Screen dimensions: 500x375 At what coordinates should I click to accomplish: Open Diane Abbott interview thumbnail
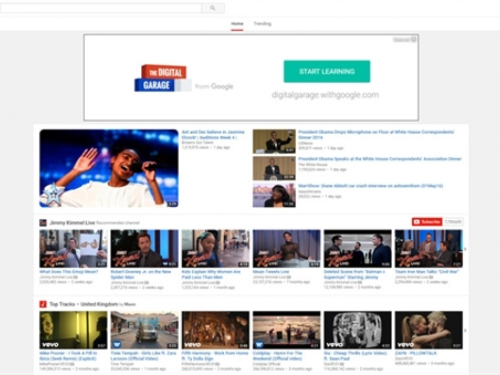click(274, 195)
